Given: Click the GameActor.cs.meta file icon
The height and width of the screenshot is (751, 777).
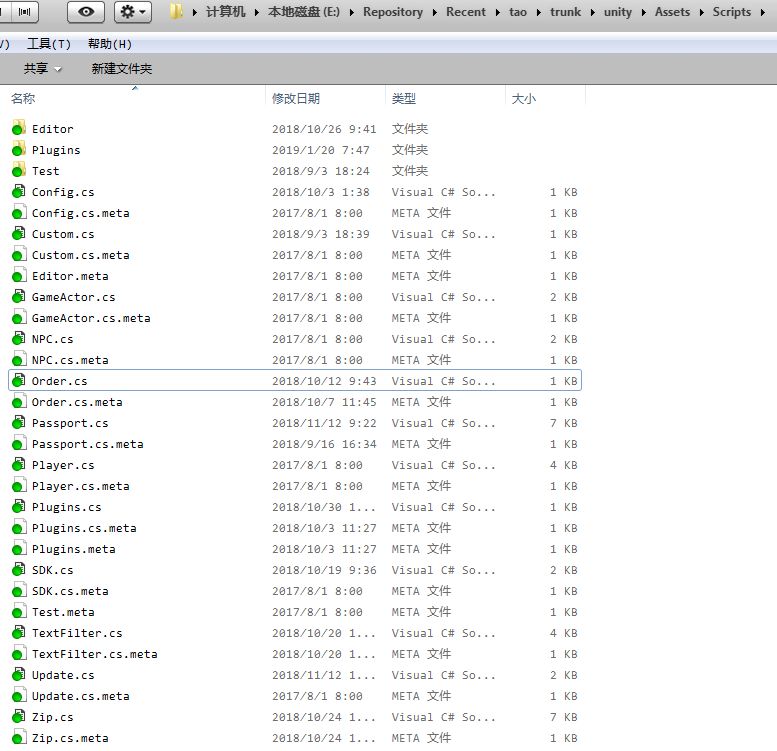Looking at the screenshot, I should pyautogui.click(x=18, y=317).
